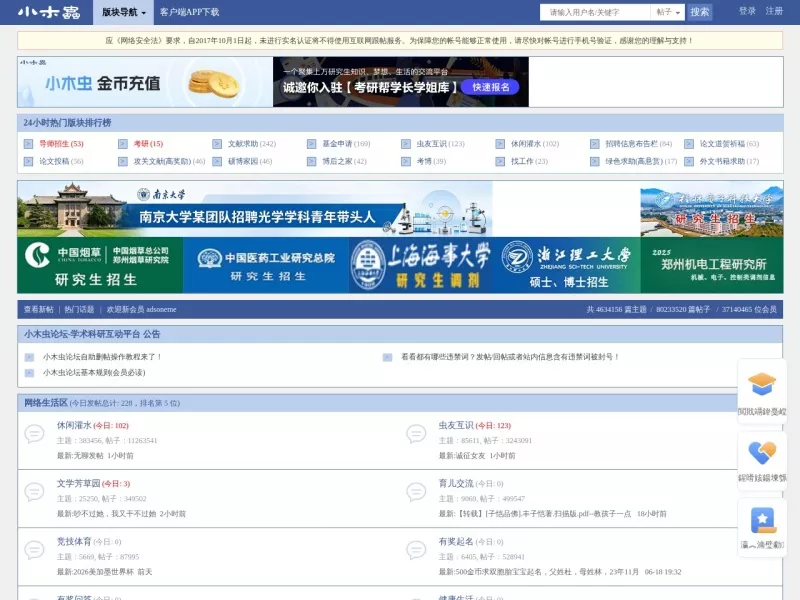Viewport: 800px width, 600px height.
Task: Open 找工作 (23) board link
Action: (x=530, y=161)
